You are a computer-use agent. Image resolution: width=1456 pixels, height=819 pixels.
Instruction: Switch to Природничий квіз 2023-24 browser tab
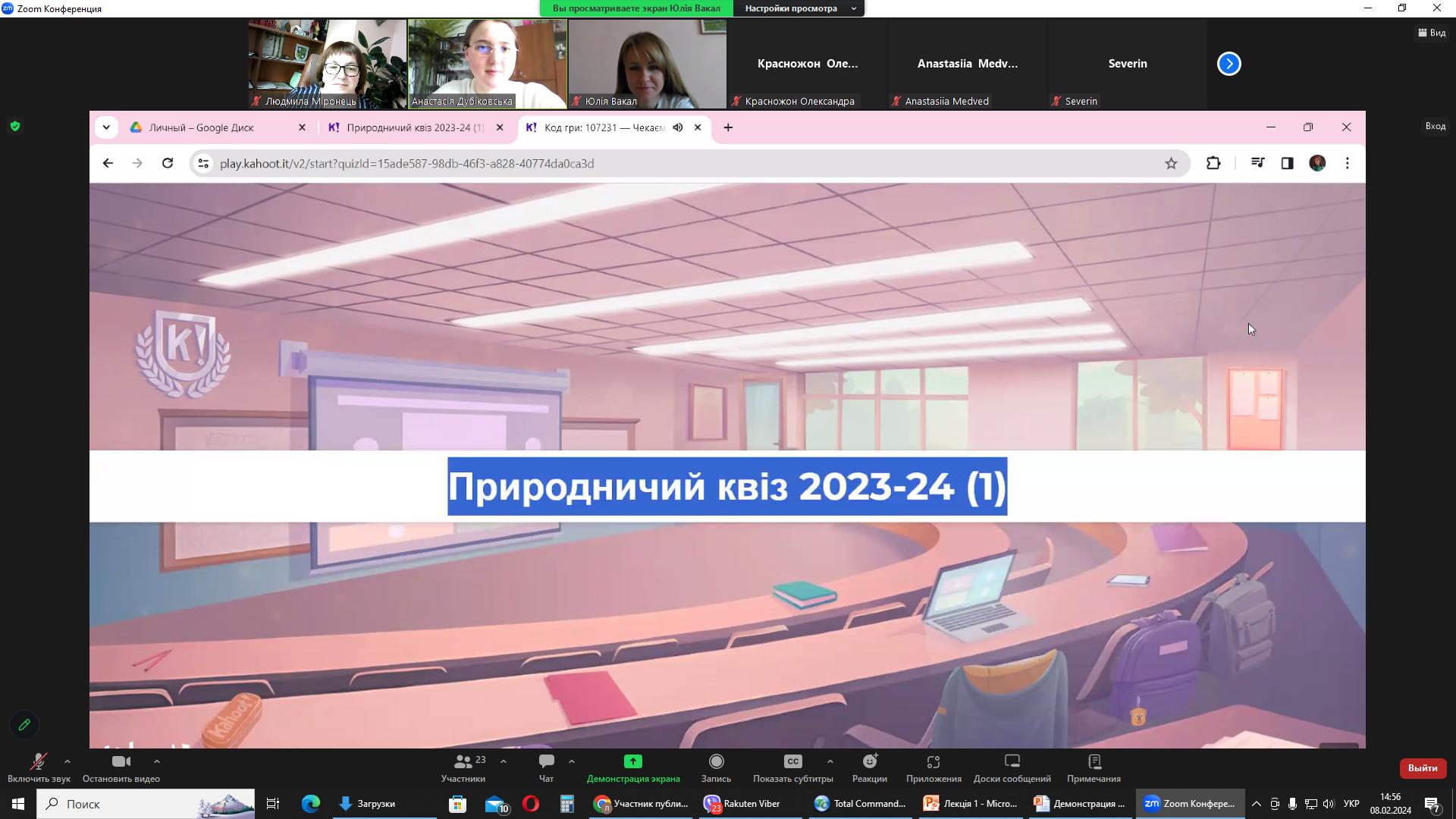click(x=414, y=127)
